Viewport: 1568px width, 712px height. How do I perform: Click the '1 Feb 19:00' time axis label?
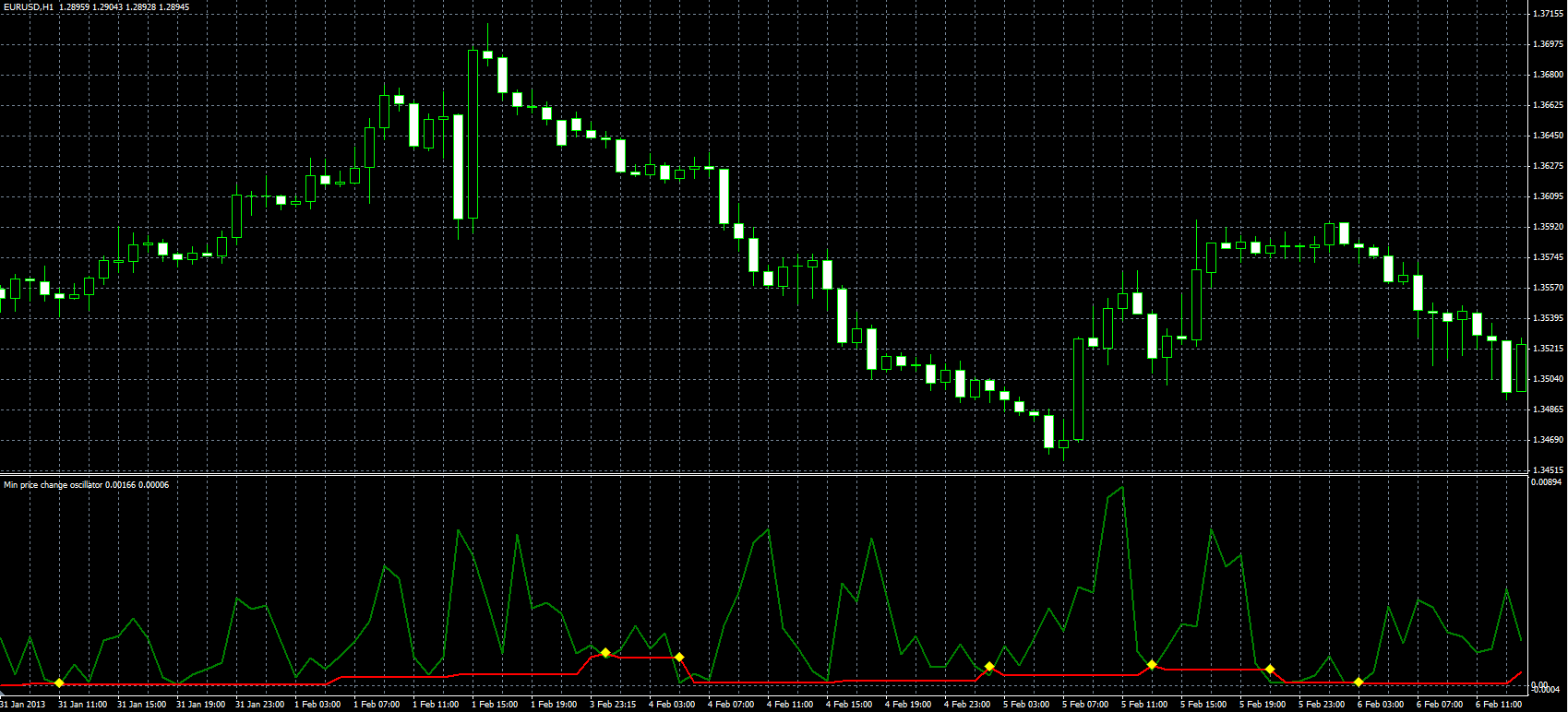point(554,705)
